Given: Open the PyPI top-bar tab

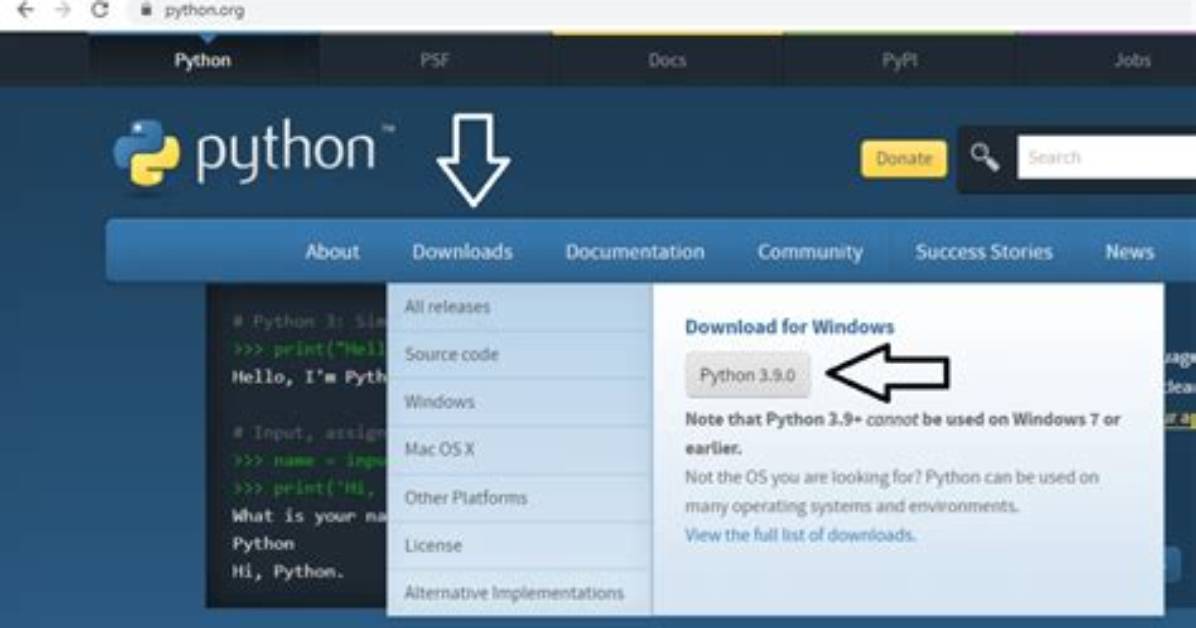Looking at the screenshot, I should [x=900, y=60].
